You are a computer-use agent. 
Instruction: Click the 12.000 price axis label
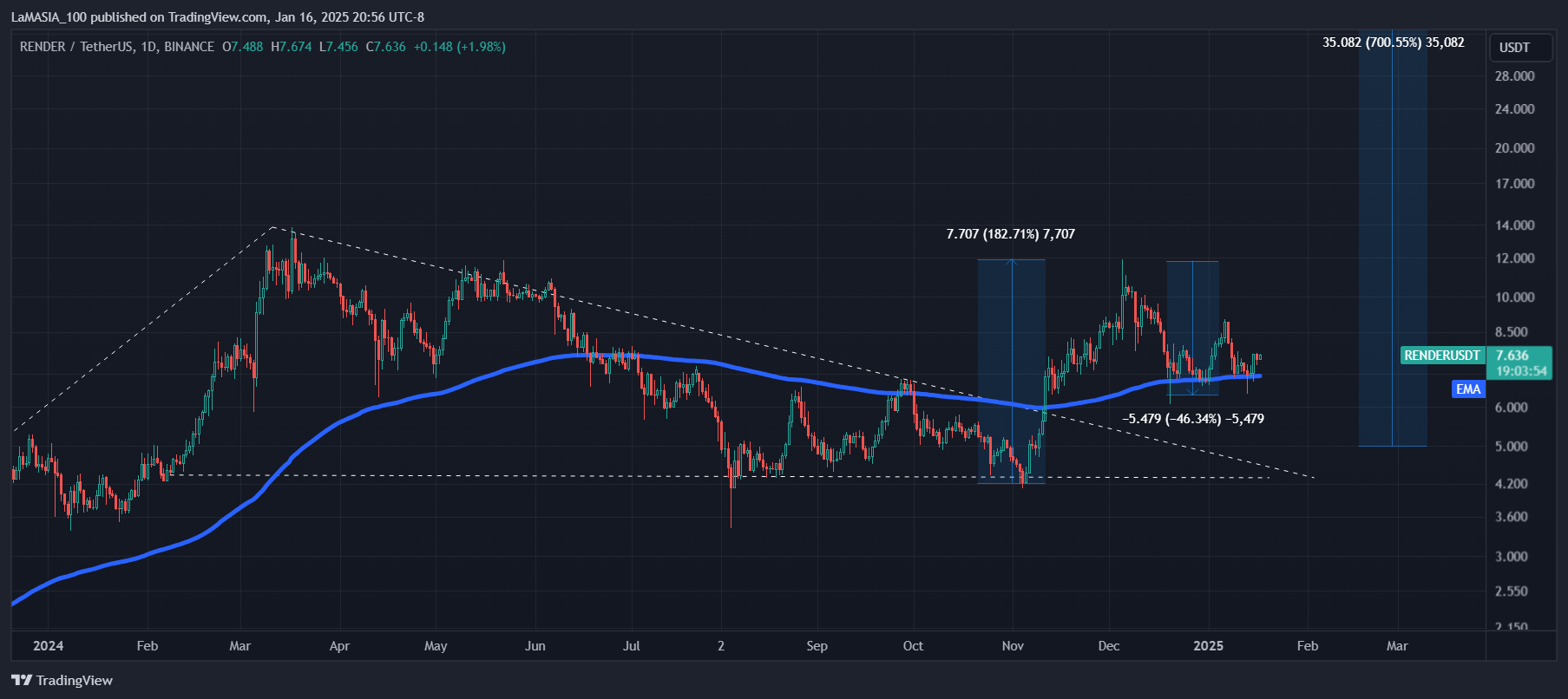(x=1515, y=258)
